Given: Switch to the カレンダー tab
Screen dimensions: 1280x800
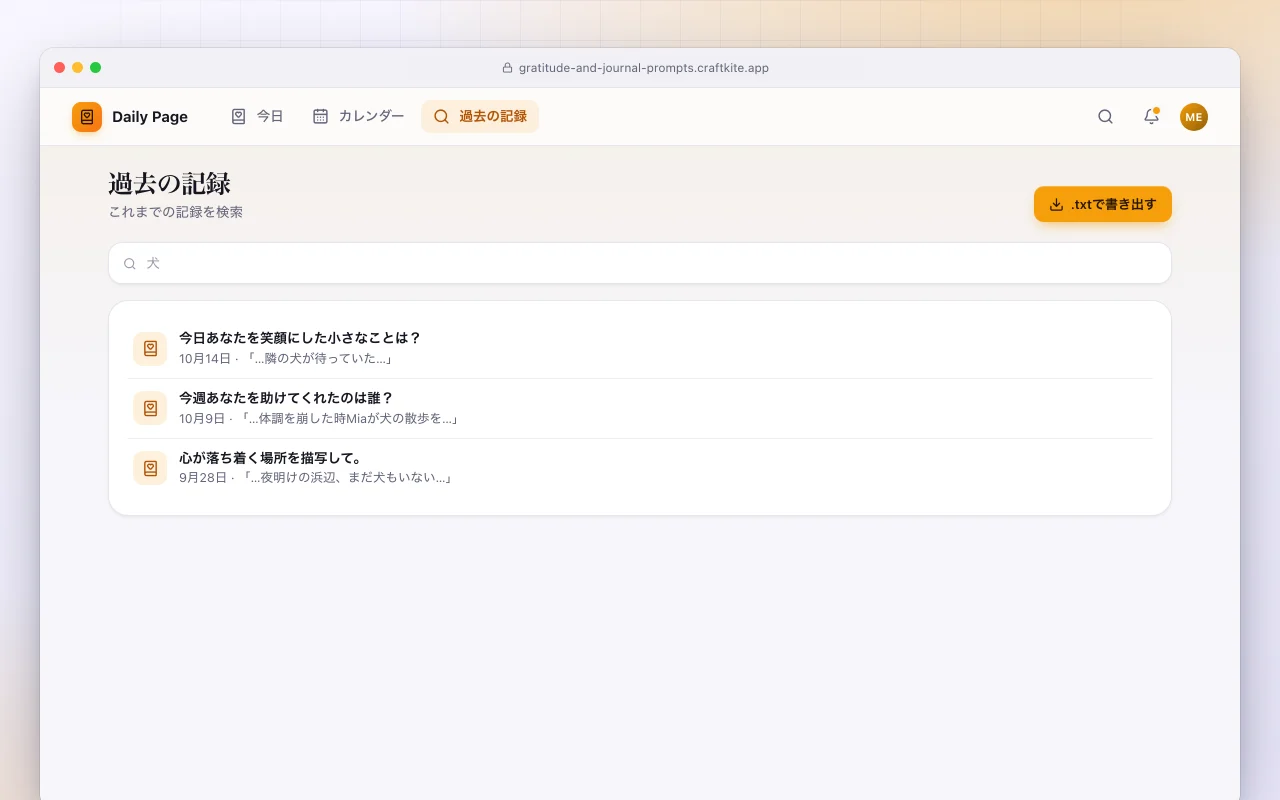Looking at the screenshot, I should (358, 116).
